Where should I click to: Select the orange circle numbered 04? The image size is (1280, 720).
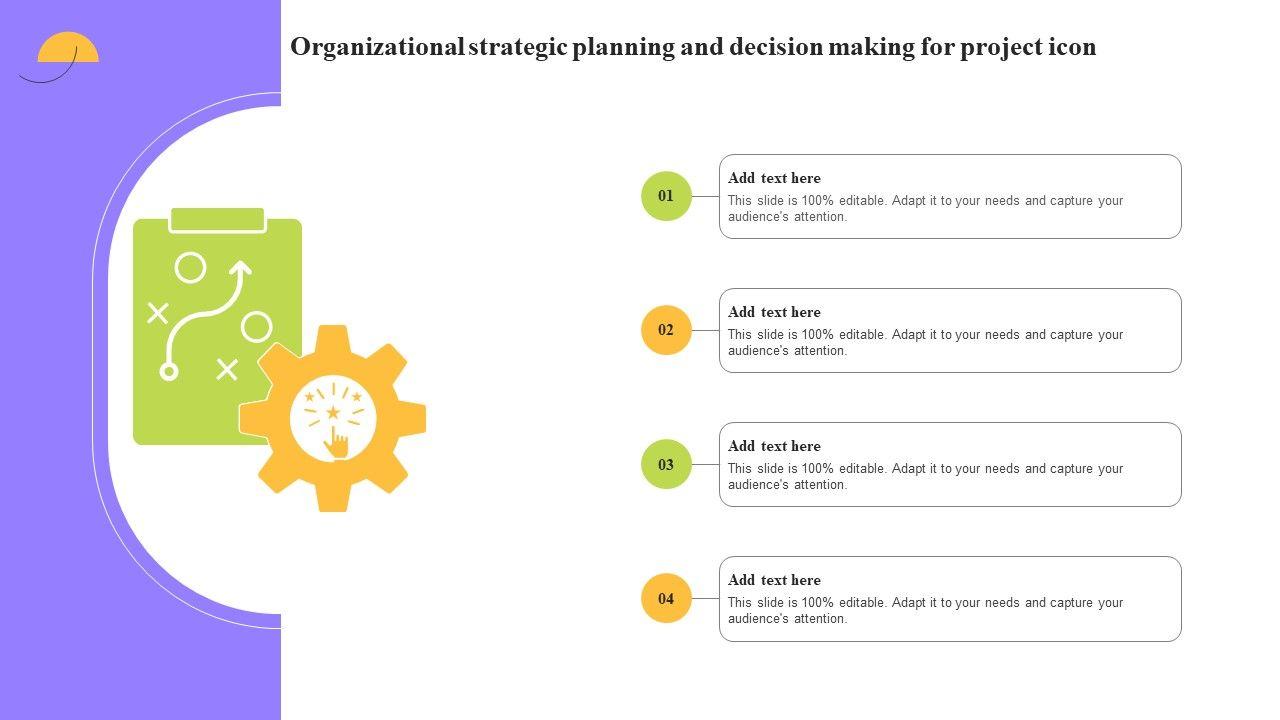(x=666, y=598)
